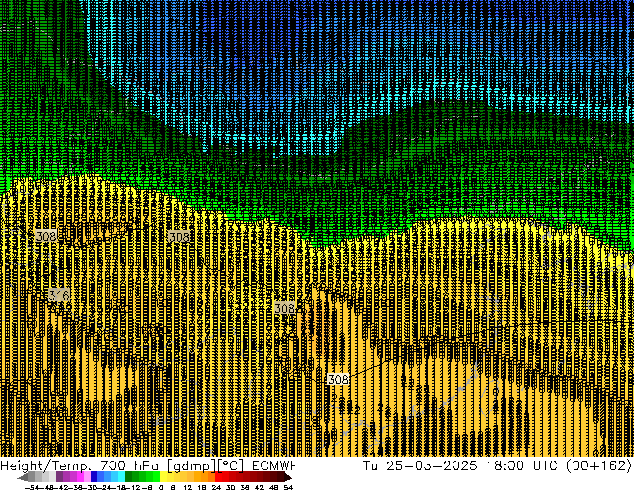Select the bright red 24°C legend swatch

[x=219, y=476]
